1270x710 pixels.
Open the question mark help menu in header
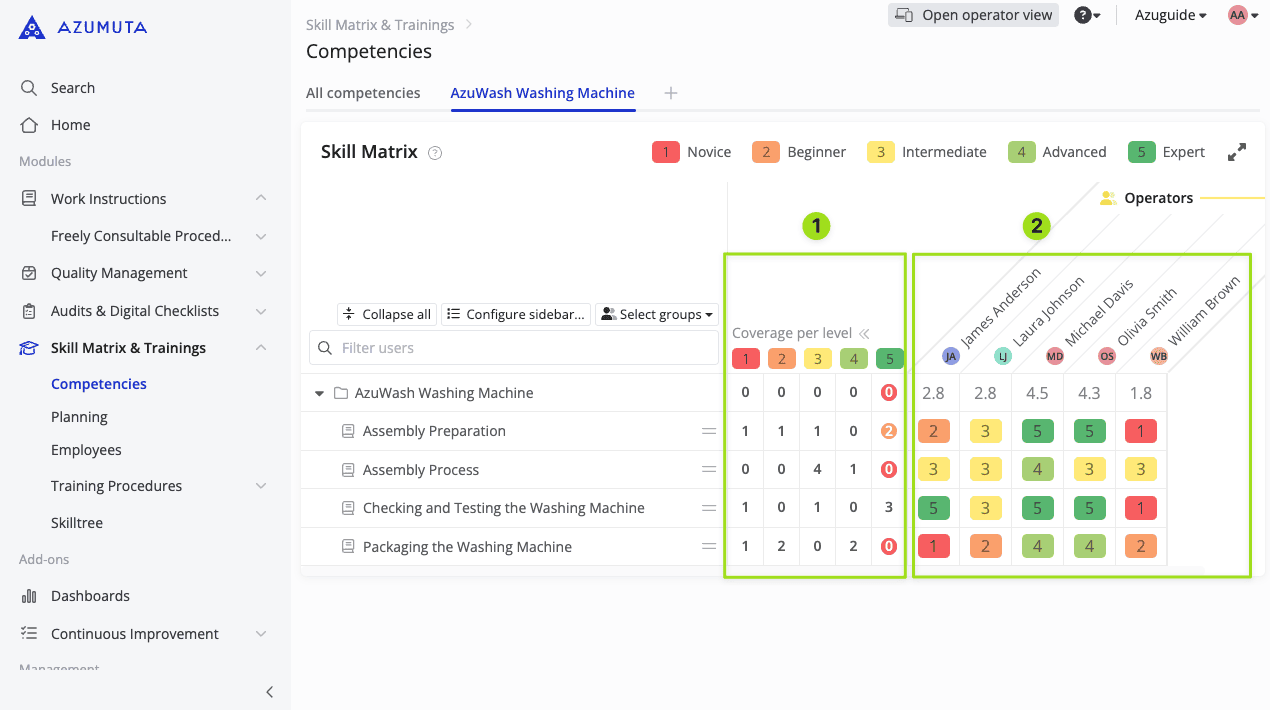tap(1087, 15)
